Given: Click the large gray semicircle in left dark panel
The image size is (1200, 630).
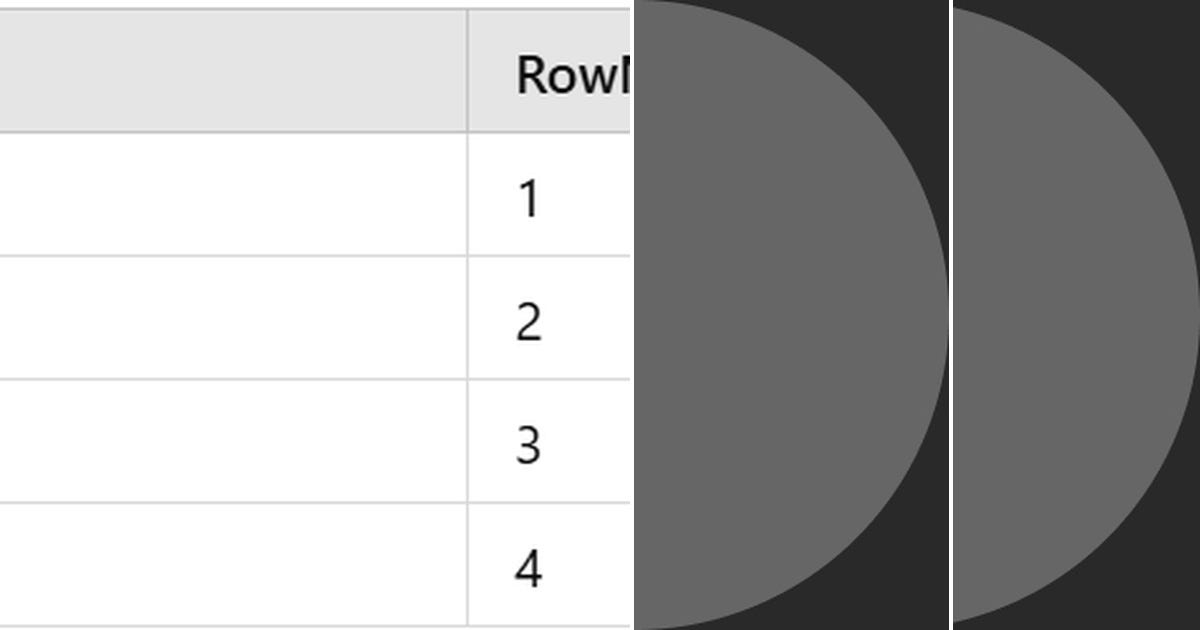Looking at the screenshot, I should (790, 314).
